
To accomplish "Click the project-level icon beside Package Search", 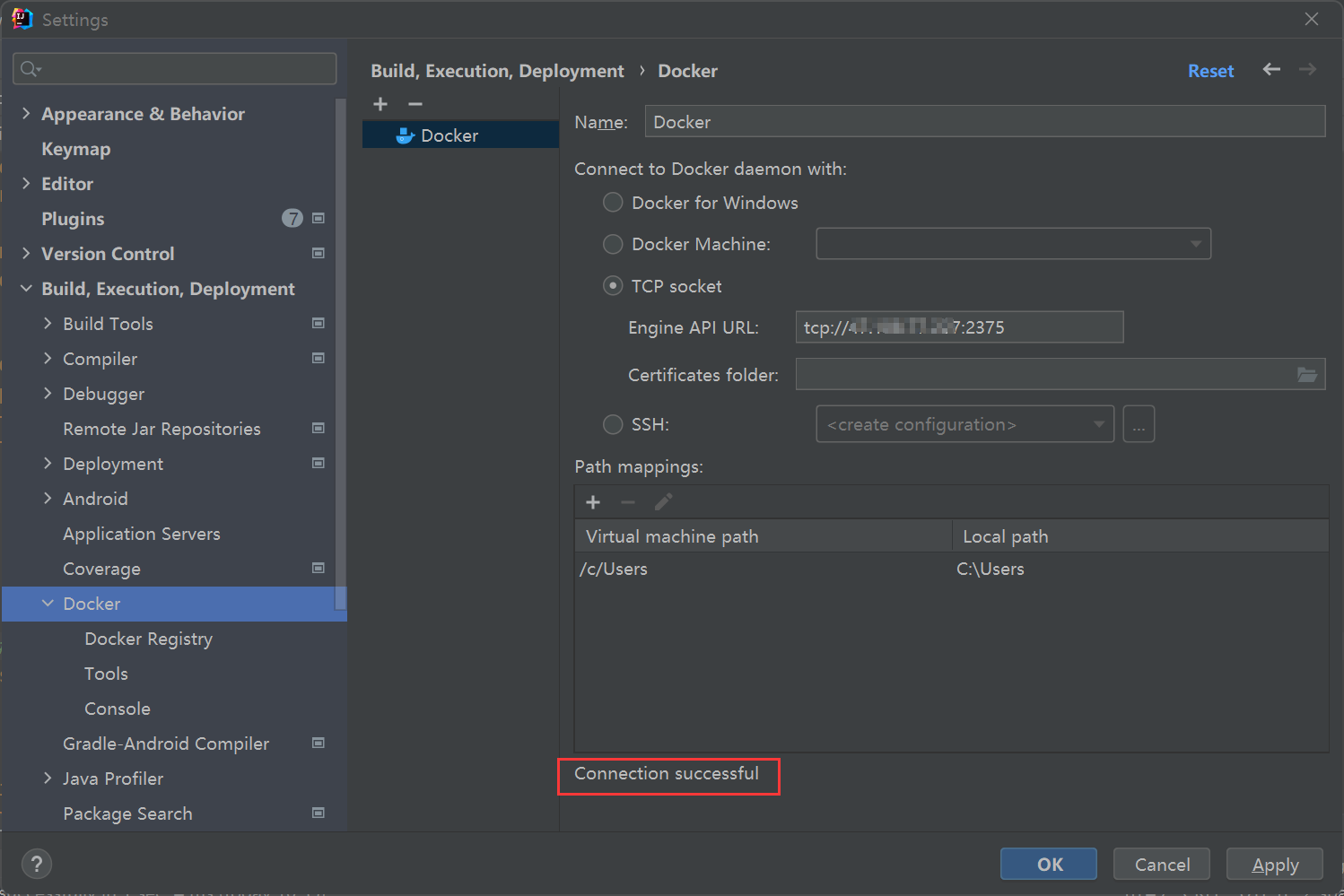I will 318,813.
